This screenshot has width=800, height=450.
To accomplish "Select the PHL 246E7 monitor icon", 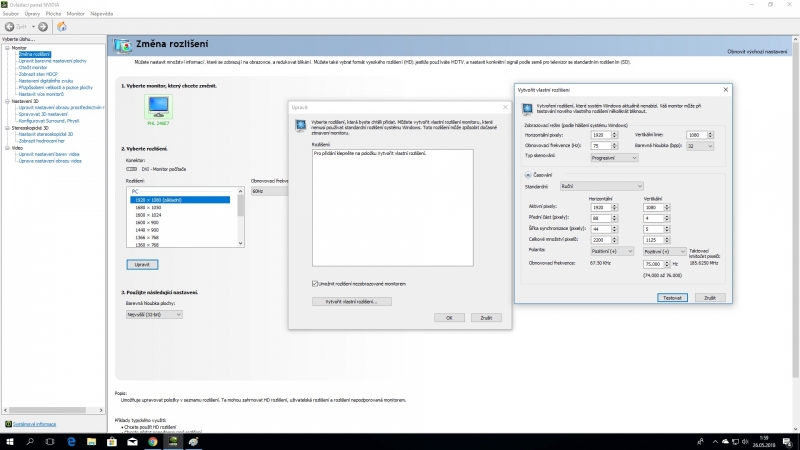I will [158, 106].
